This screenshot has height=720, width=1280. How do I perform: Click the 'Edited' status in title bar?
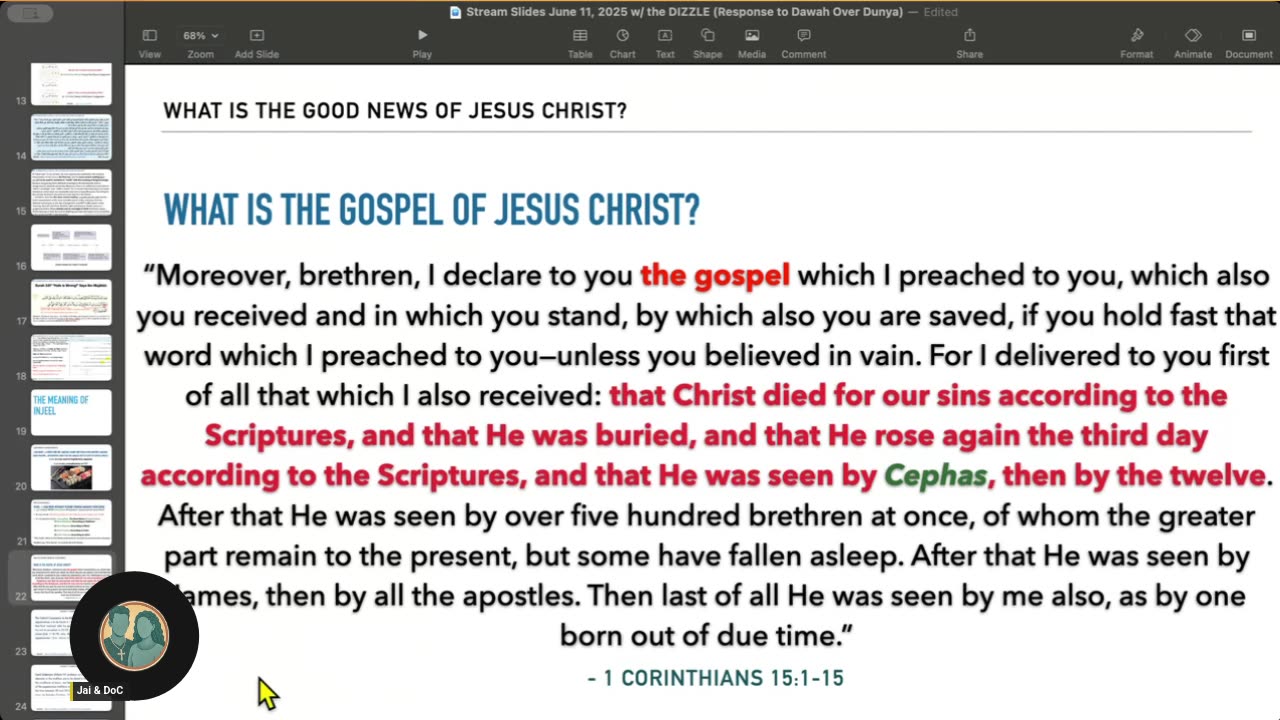940,12
